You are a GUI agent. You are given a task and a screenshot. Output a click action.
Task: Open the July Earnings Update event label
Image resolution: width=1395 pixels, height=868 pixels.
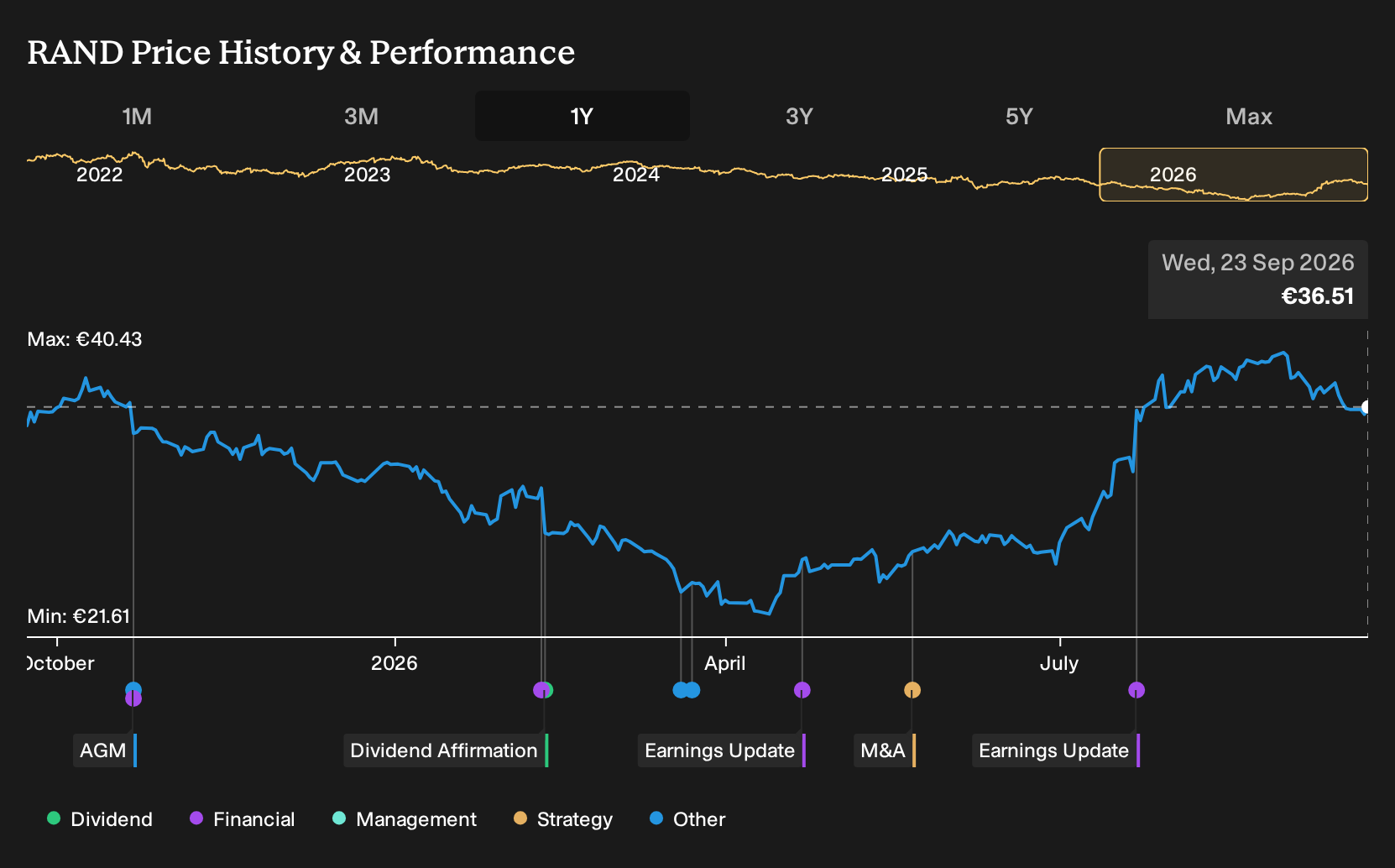coord(1055,750)
